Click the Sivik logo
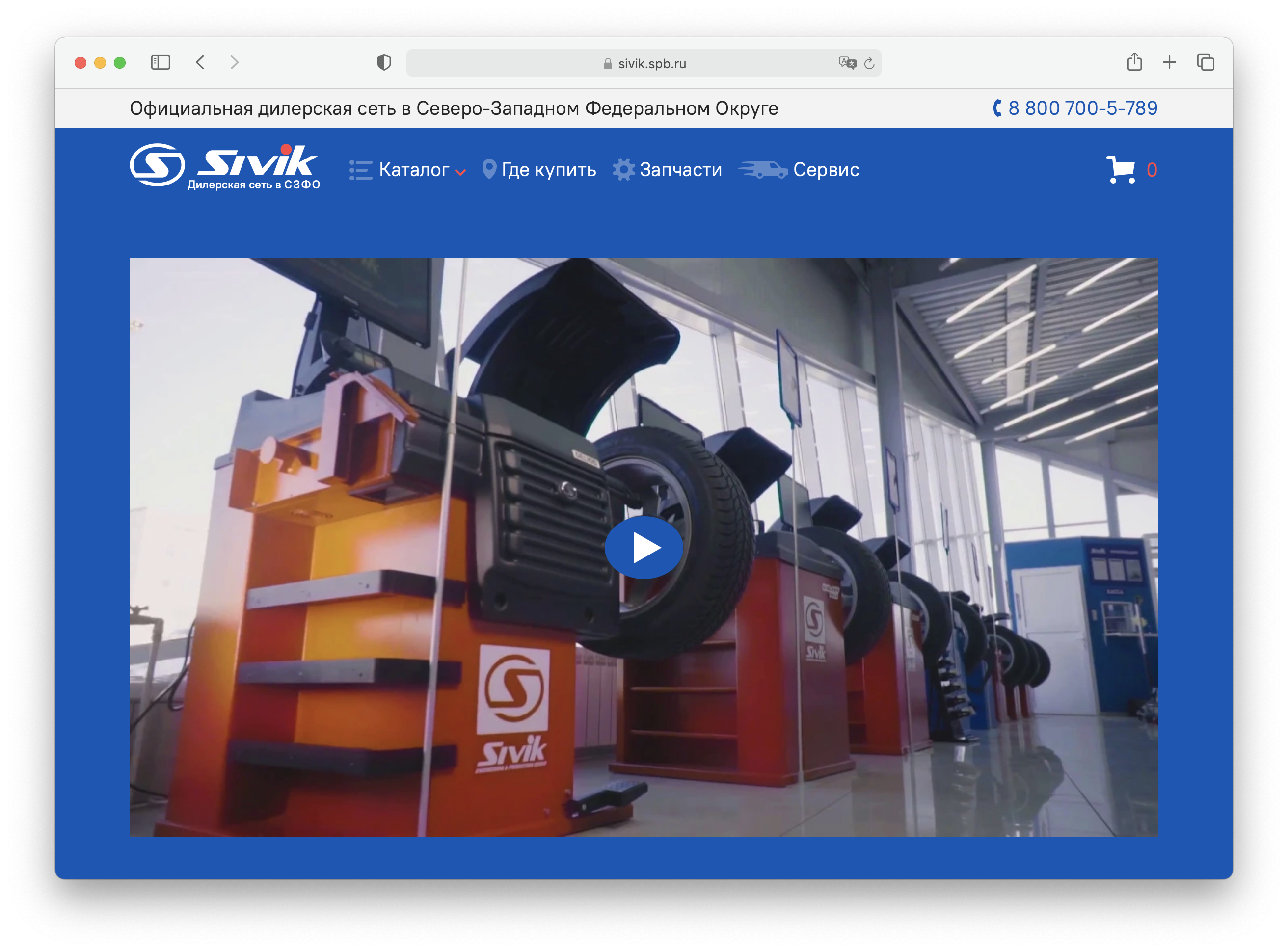 (225, 166)
